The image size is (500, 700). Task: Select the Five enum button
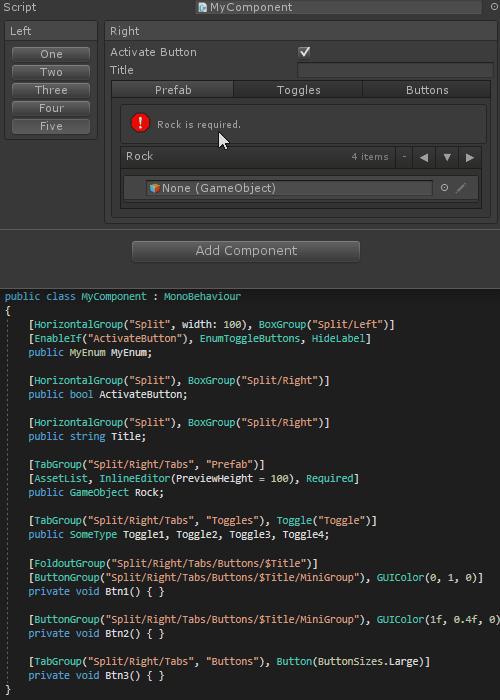click(51, 126)
